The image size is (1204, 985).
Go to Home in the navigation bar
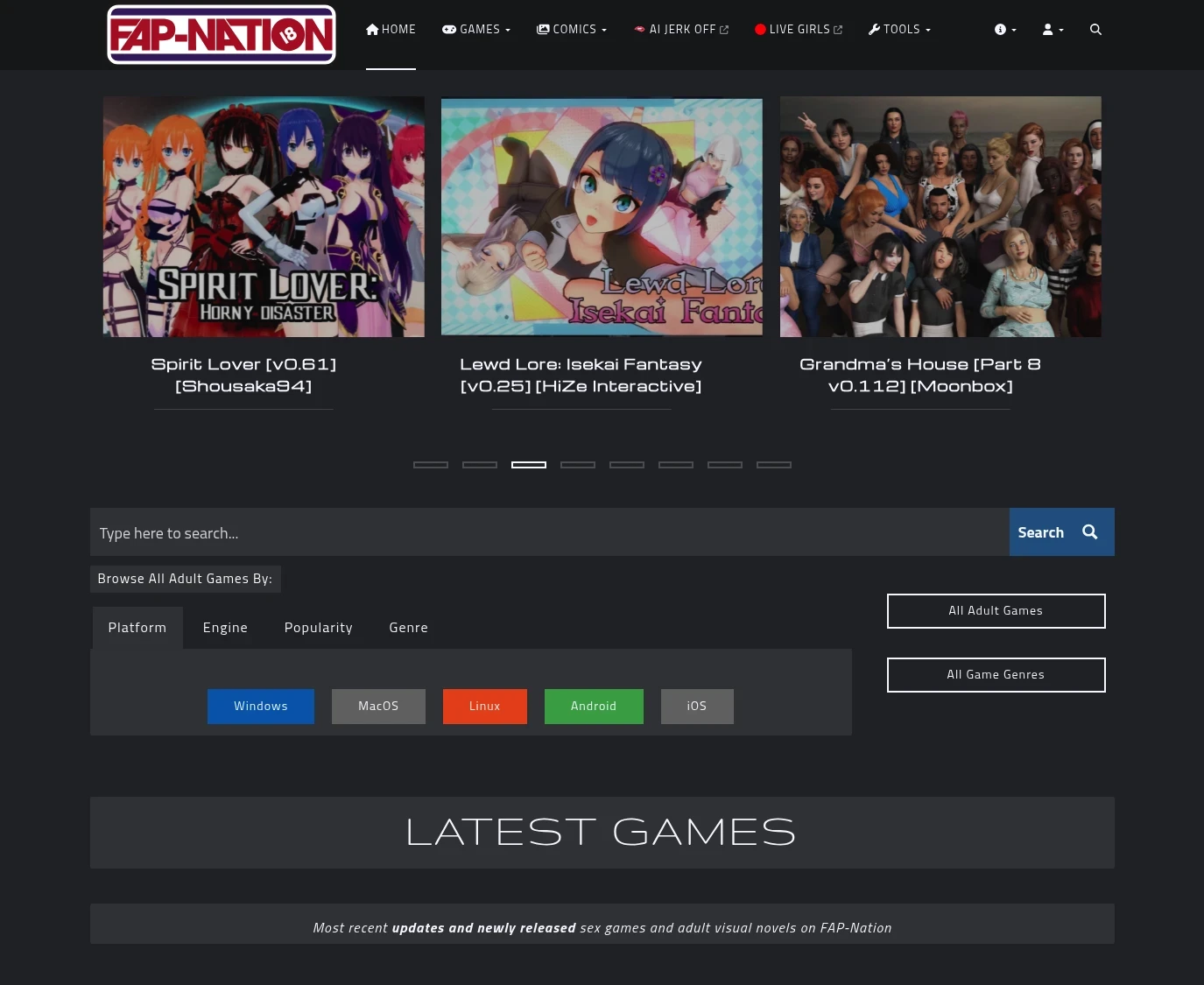coord(391,30)
